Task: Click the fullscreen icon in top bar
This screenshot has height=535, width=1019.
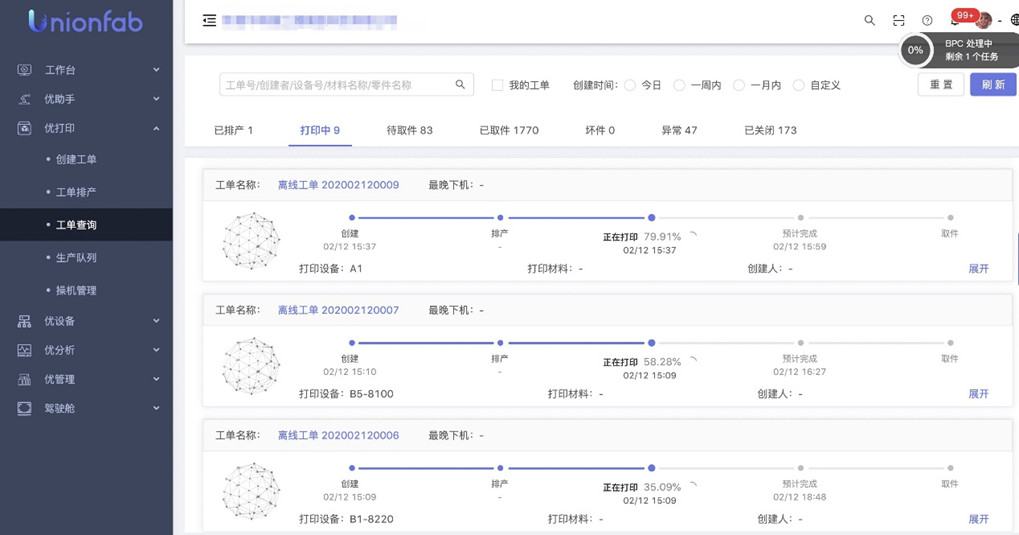Action: 898,20
